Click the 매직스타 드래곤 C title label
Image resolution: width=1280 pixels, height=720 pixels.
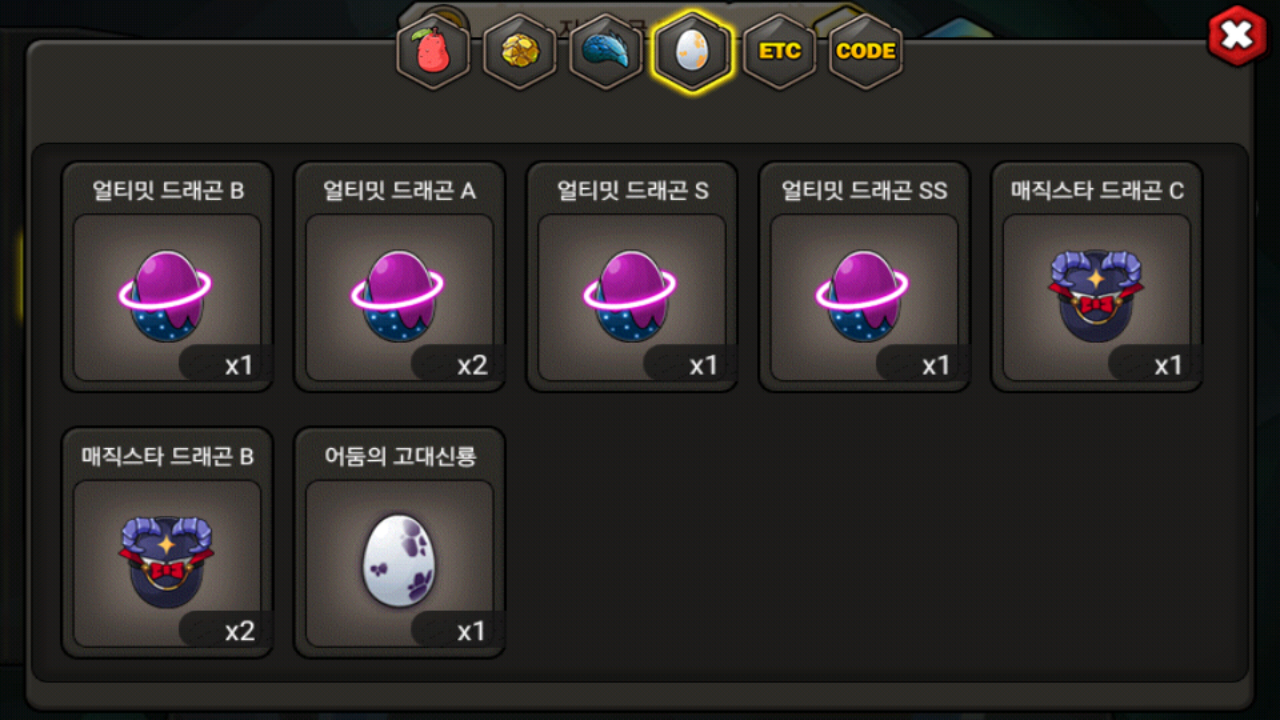1097,191
